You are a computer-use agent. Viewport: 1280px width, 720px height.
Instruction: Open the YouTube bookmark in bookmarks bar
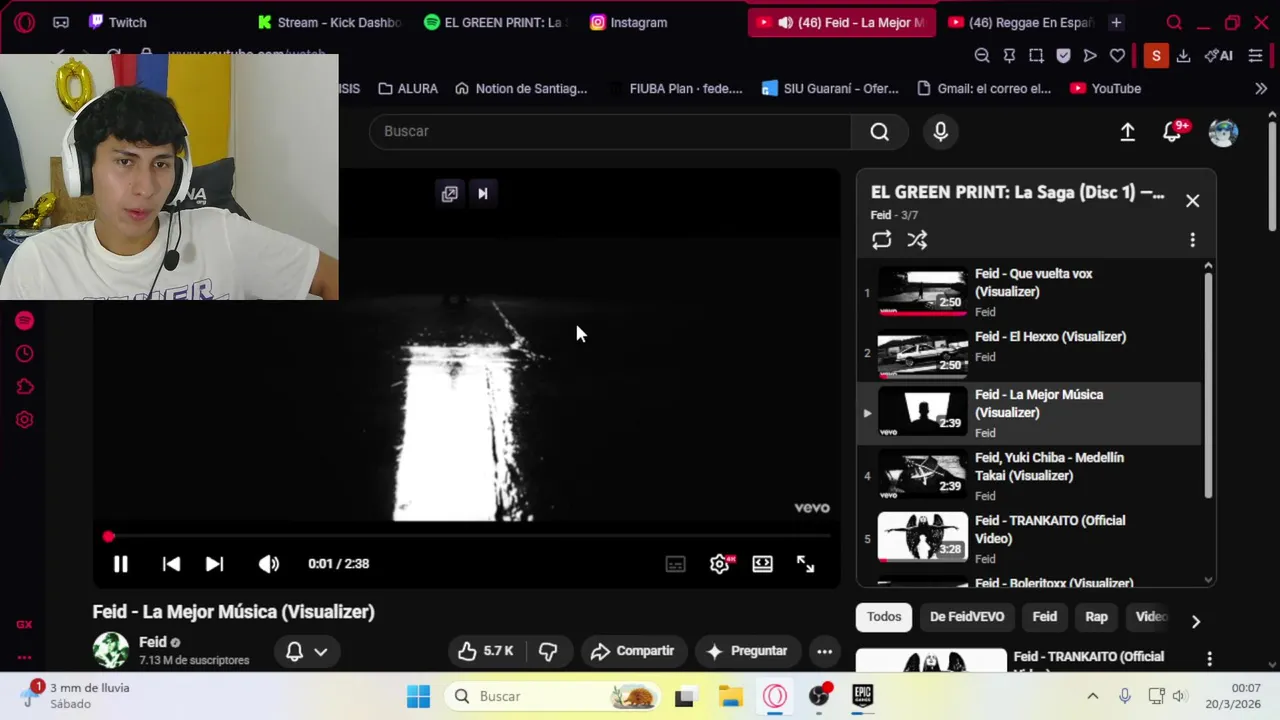tap(1105, 88)
